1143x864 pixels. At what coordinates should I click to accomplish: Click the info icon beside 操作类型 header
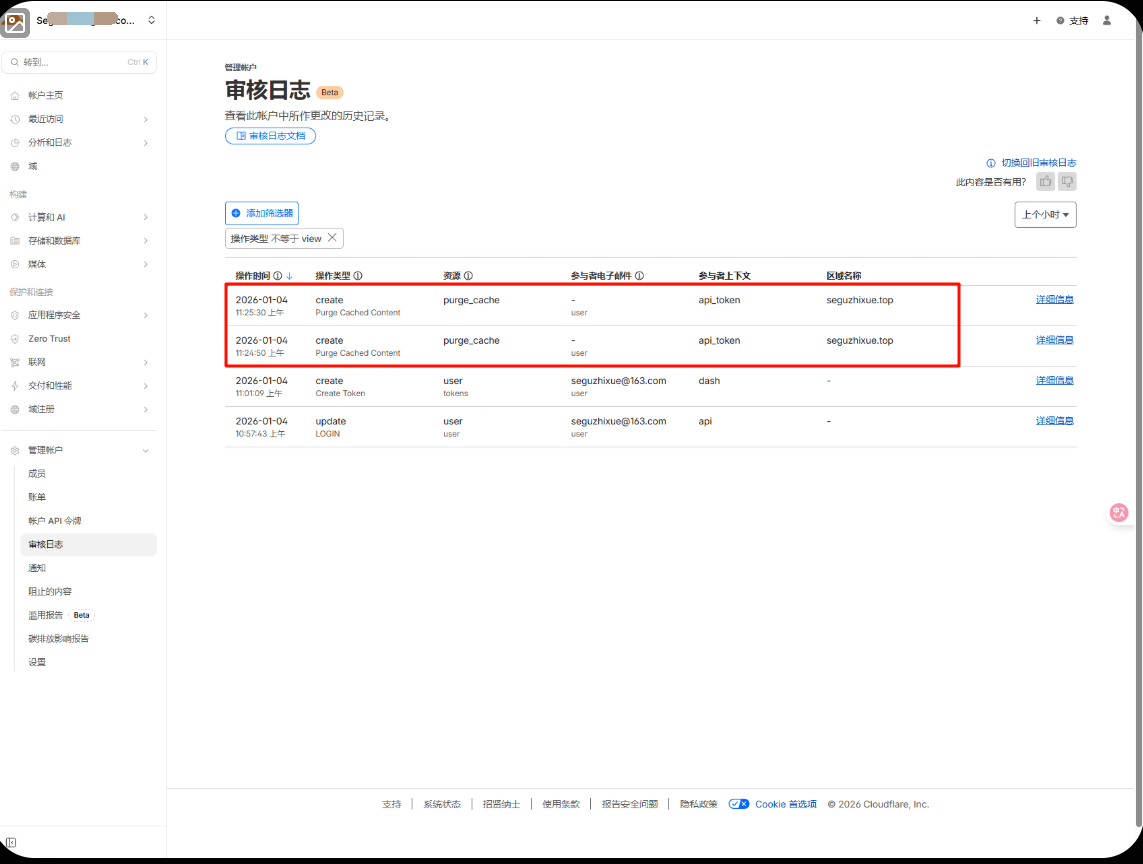(358, 276)
